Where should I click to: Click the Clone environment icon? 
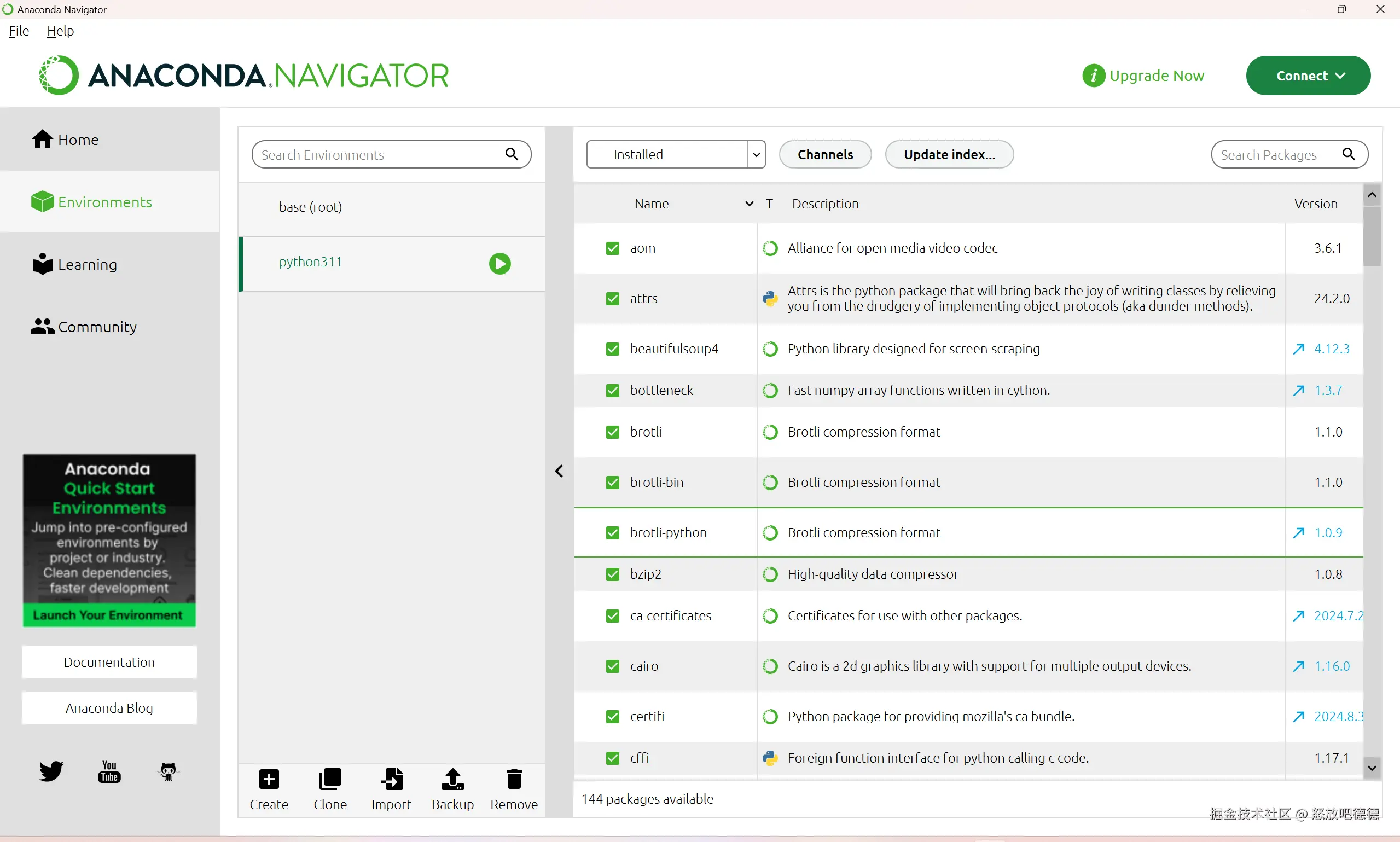coord(330,779)
